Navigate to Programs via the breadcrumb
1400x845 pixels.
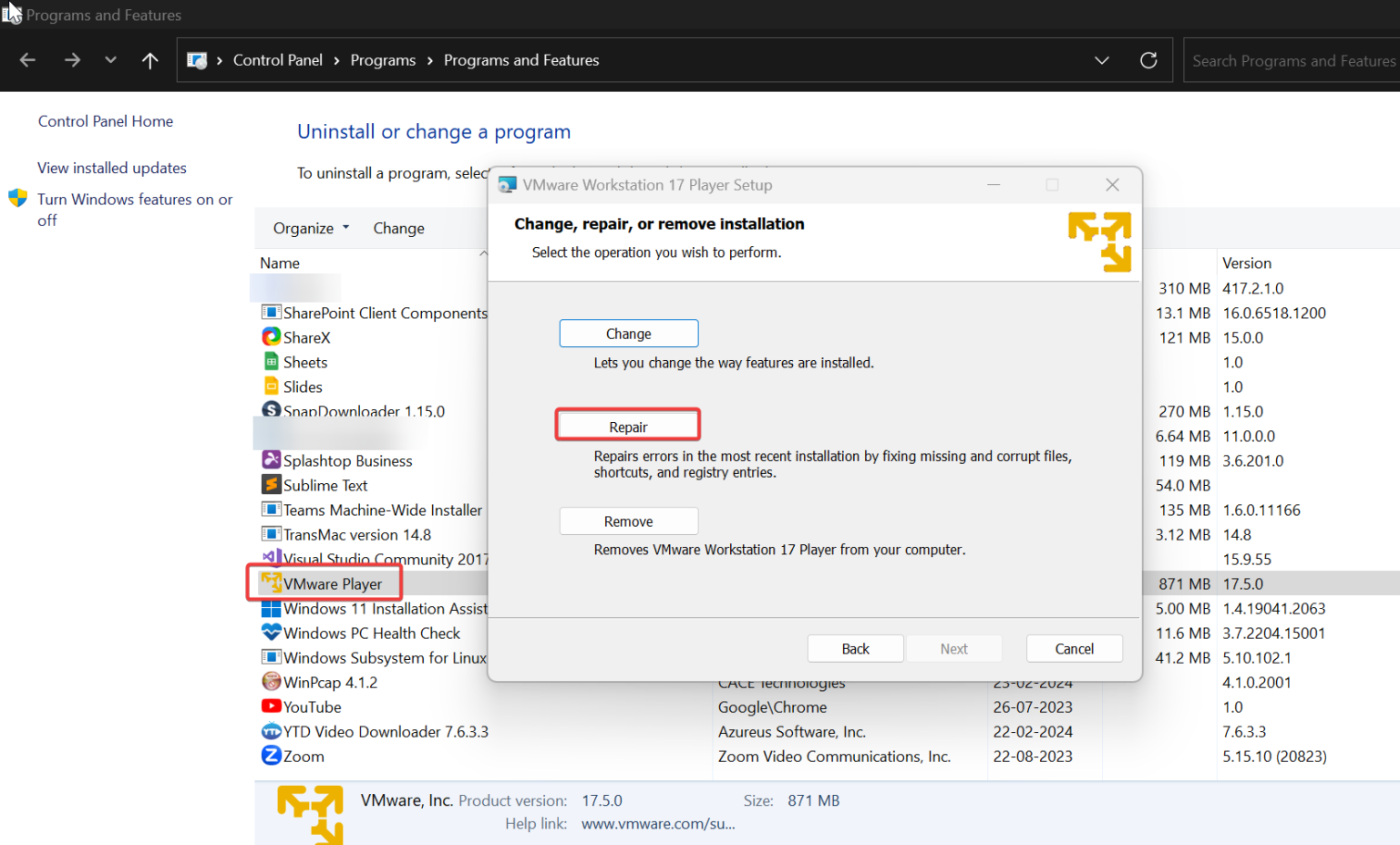[x=383, y=59]
